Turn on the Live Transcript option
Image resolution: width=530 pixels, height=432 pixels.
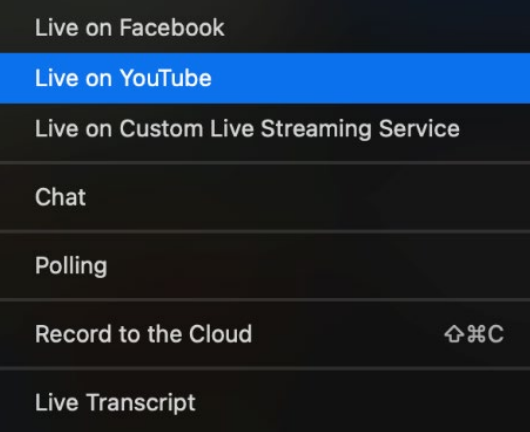click(265, 403)
